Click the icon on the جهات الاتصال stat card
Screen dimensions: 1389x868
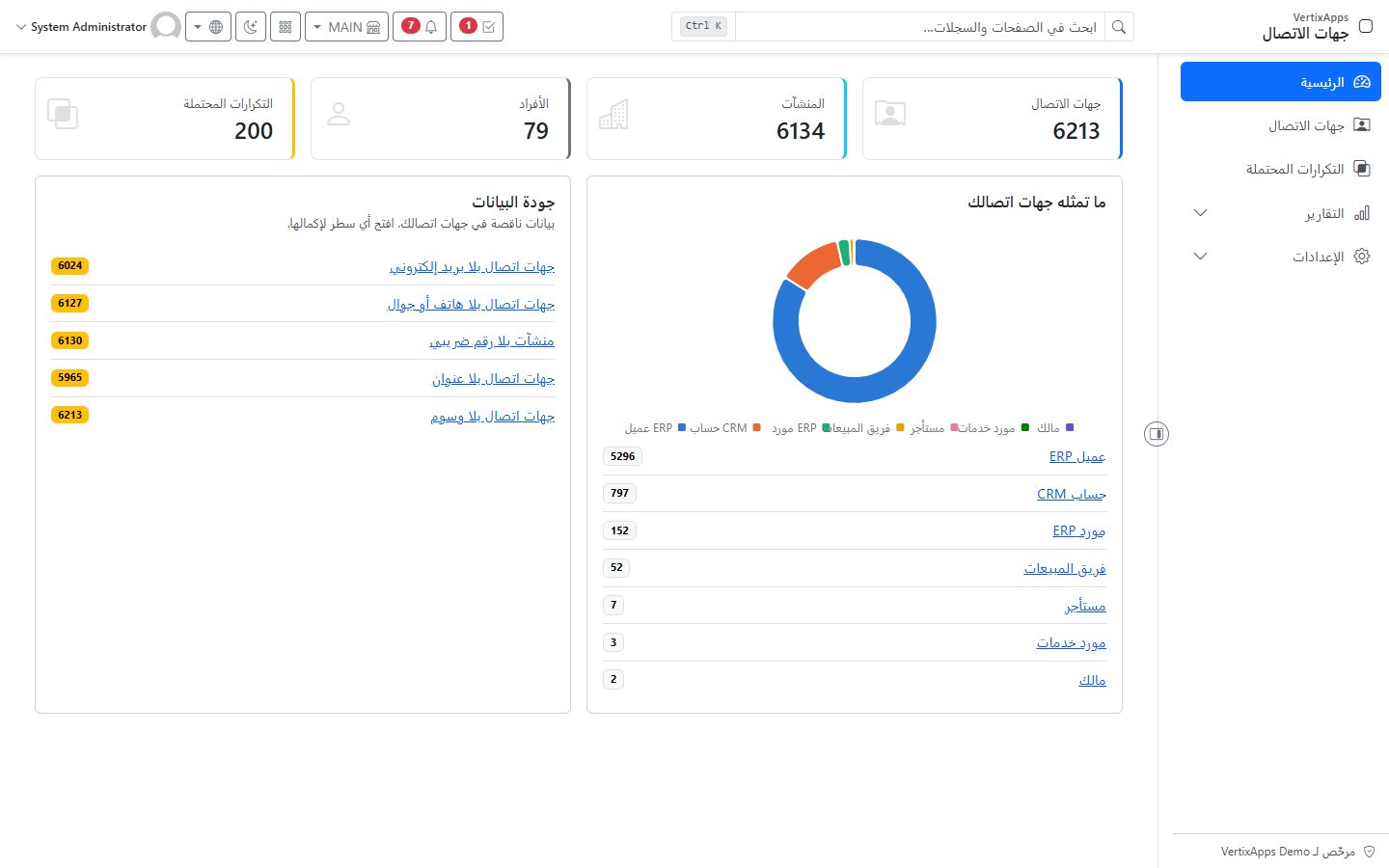pyautogui.click(x=890, y=114)
